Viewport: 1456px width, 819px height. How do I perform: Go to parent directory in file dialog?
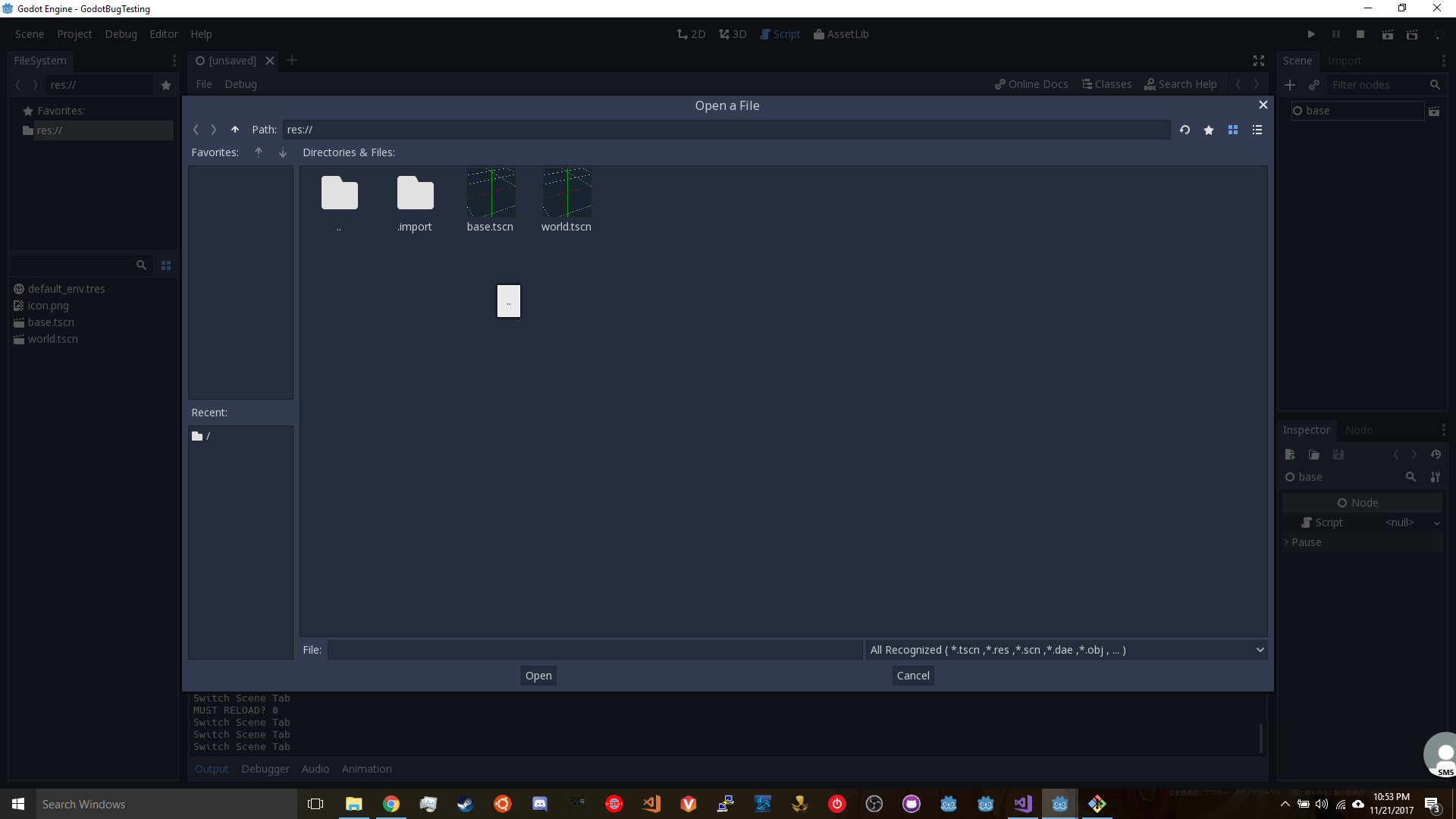235,130
